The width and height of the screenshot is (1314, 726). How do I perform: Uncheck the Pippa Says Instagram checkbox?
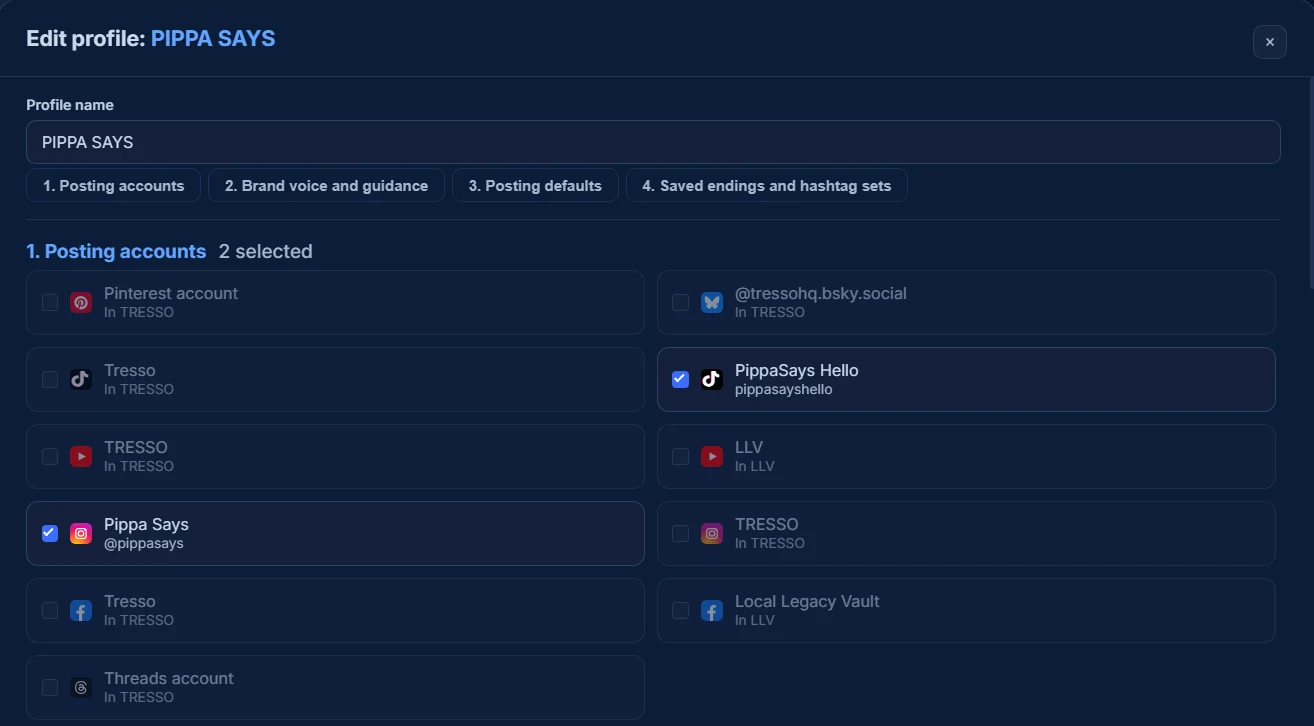pos(50,533)
